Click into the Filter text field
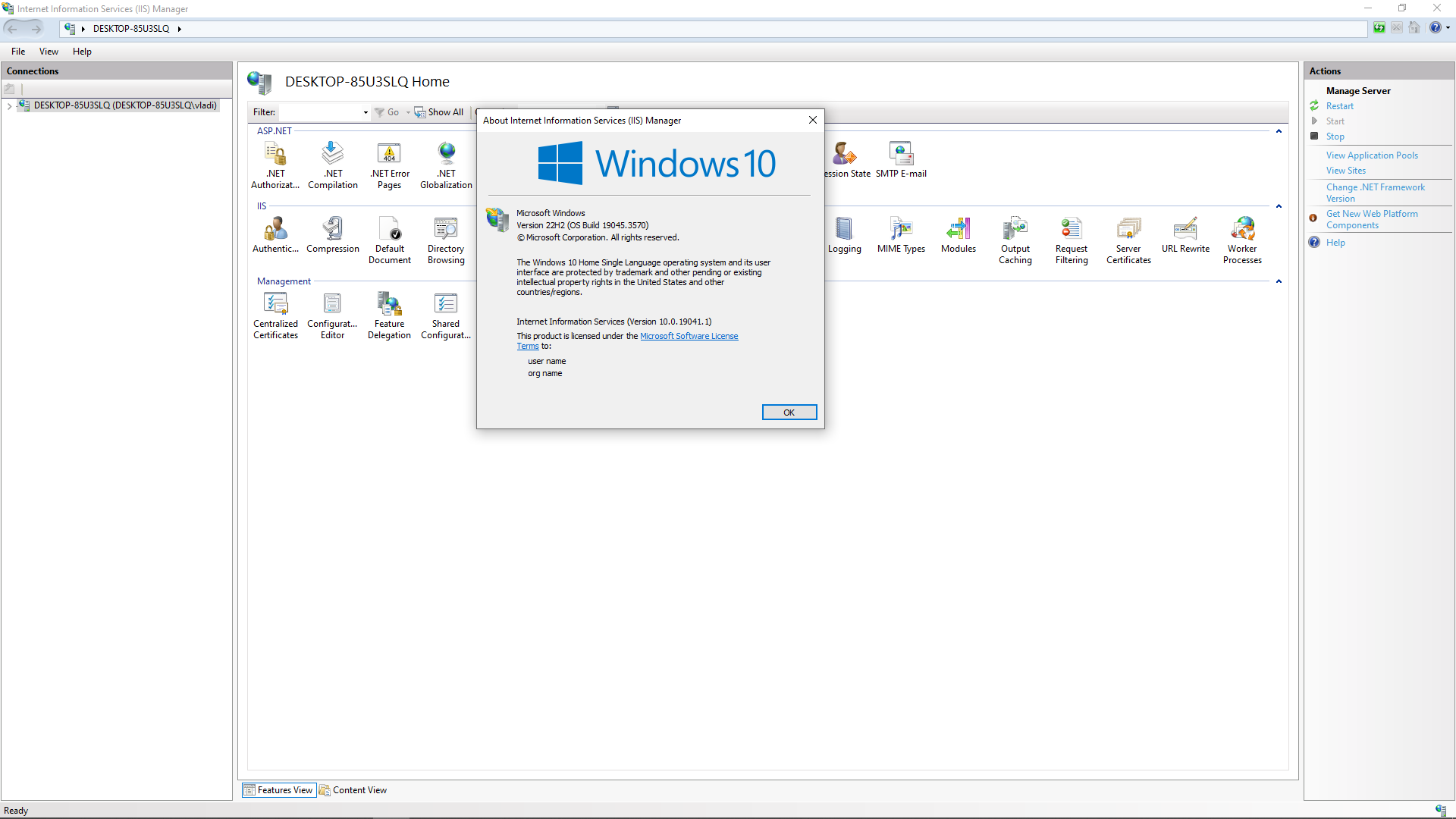 320,112
